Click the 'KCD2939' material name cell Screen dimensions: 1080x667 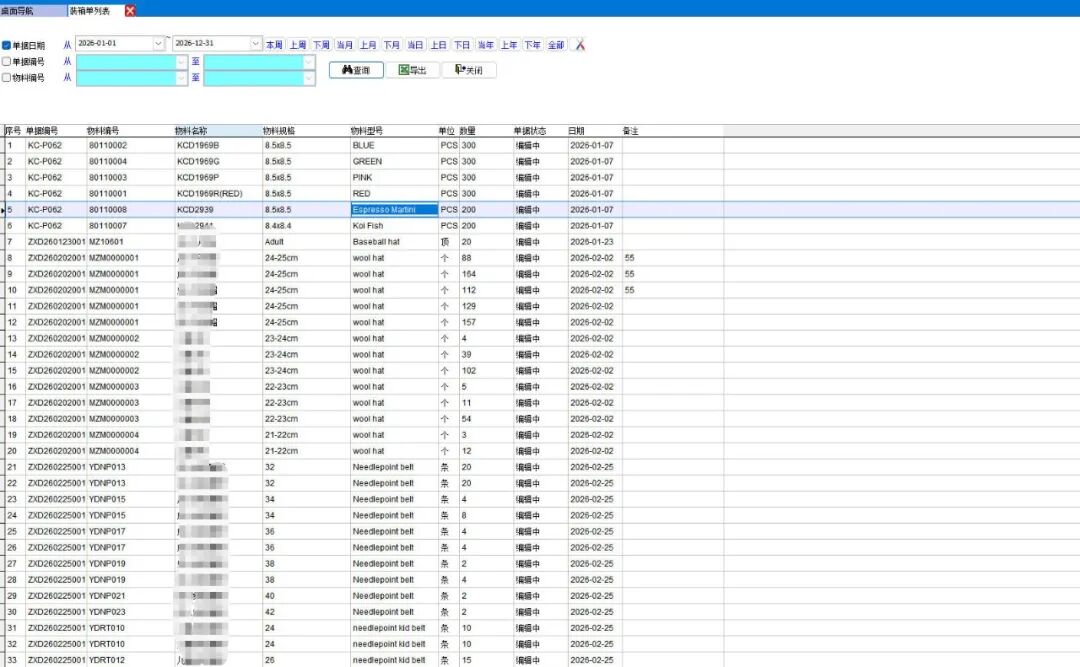coord(218,209)
